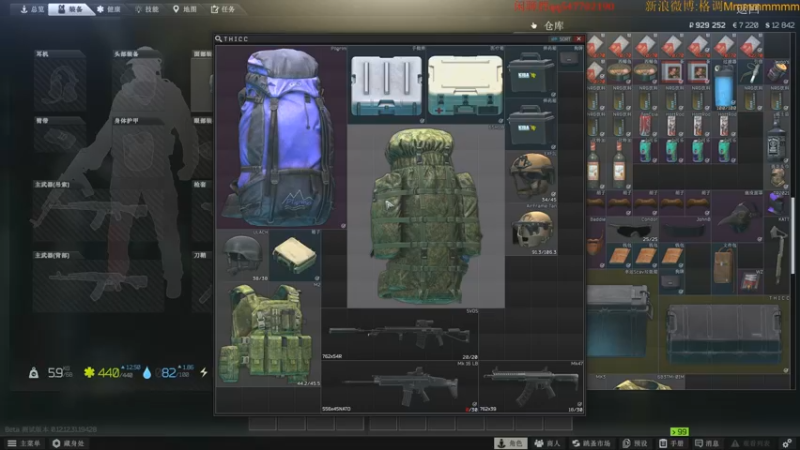Open the 手册 handbook
The height and width of the screenshot is (450, 800).
tap(671, 443)
